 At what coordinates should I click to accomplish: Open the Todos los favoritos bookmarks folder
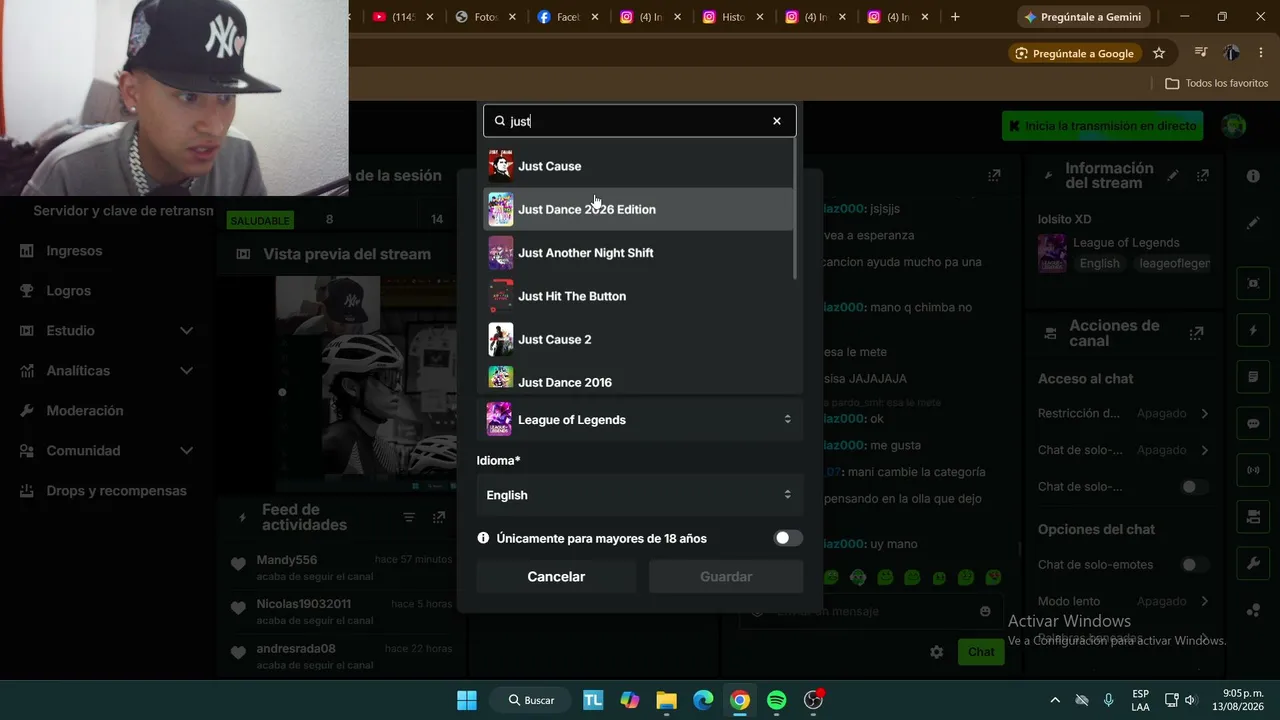(x=1217, y=83)
